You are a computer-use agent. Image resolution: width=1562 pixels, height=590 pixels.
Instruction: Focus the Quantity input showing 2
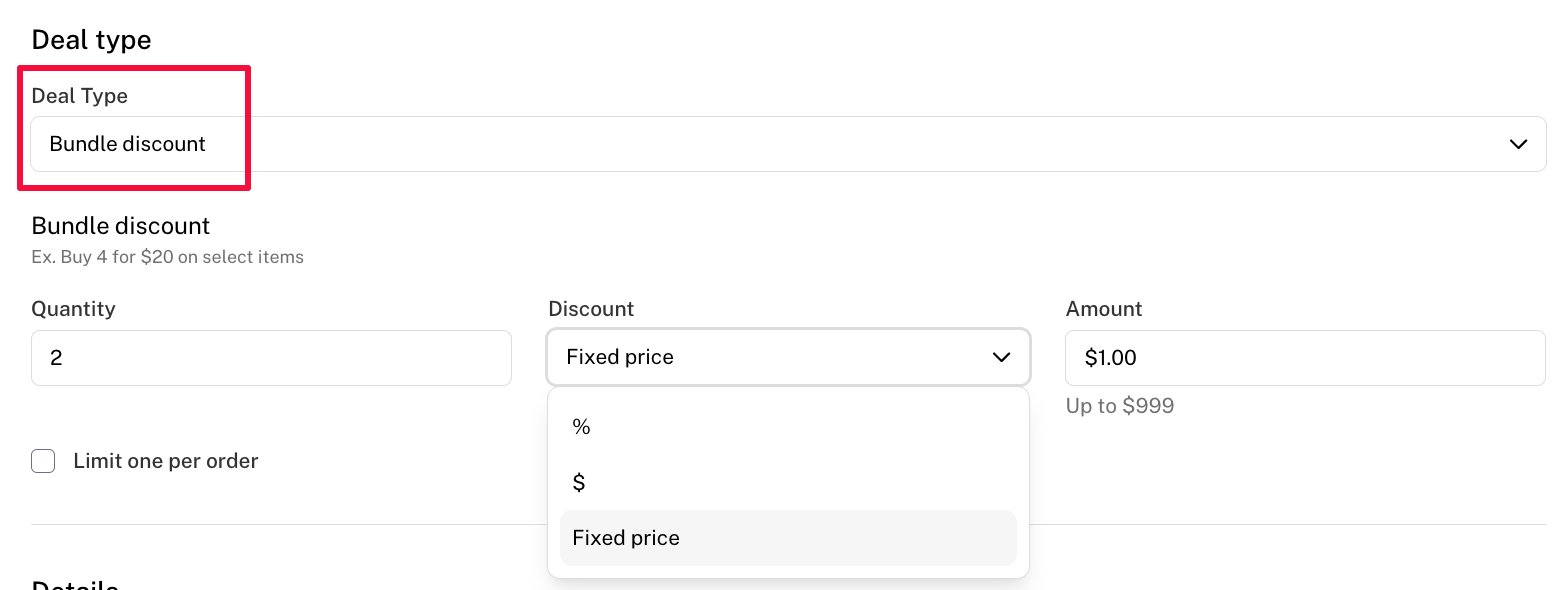(271, 357)
